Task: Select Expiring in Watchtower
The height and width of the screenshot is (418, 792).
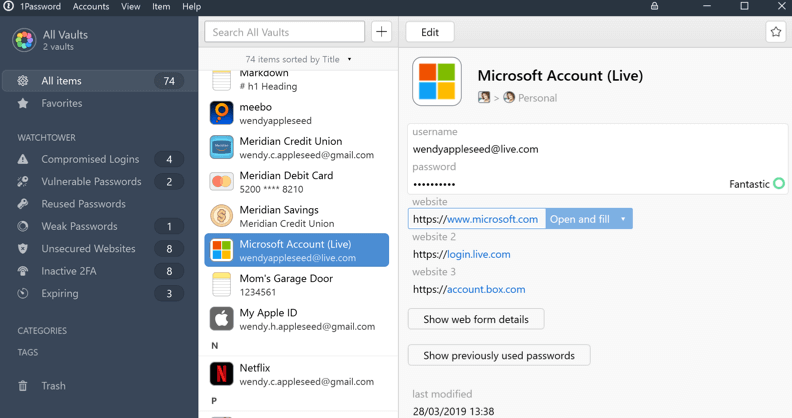Action: coord(100,293)
